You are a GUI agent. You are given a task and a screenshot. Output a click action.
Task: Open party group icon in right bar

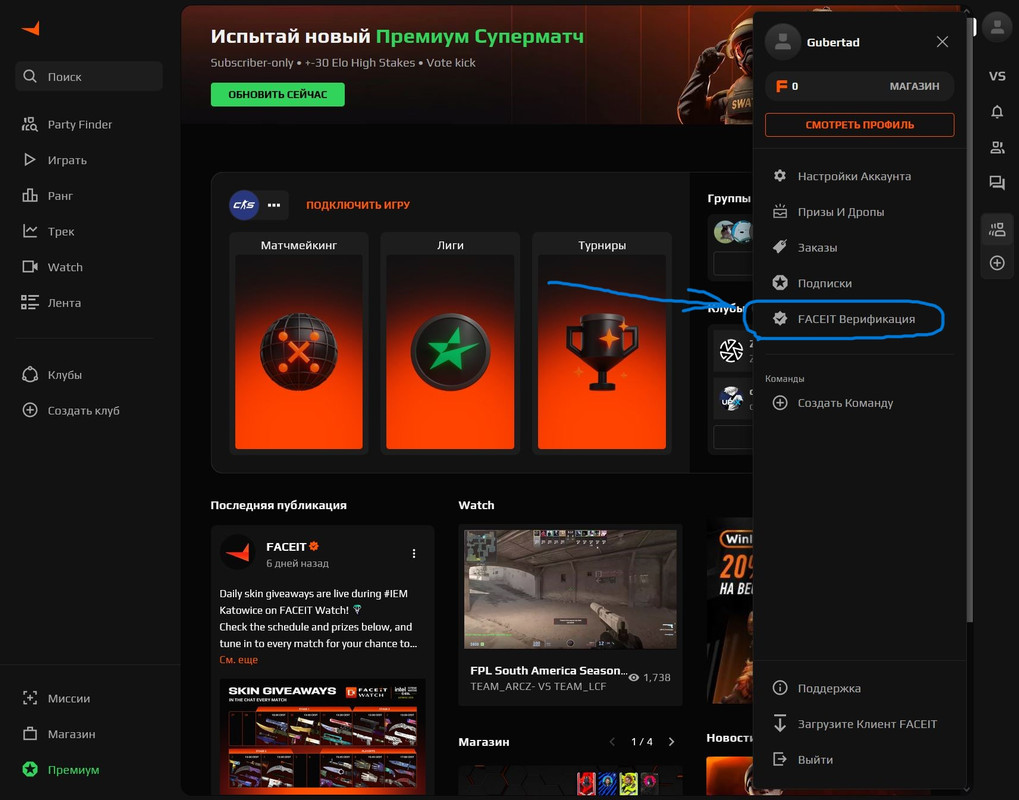[997, 229]
